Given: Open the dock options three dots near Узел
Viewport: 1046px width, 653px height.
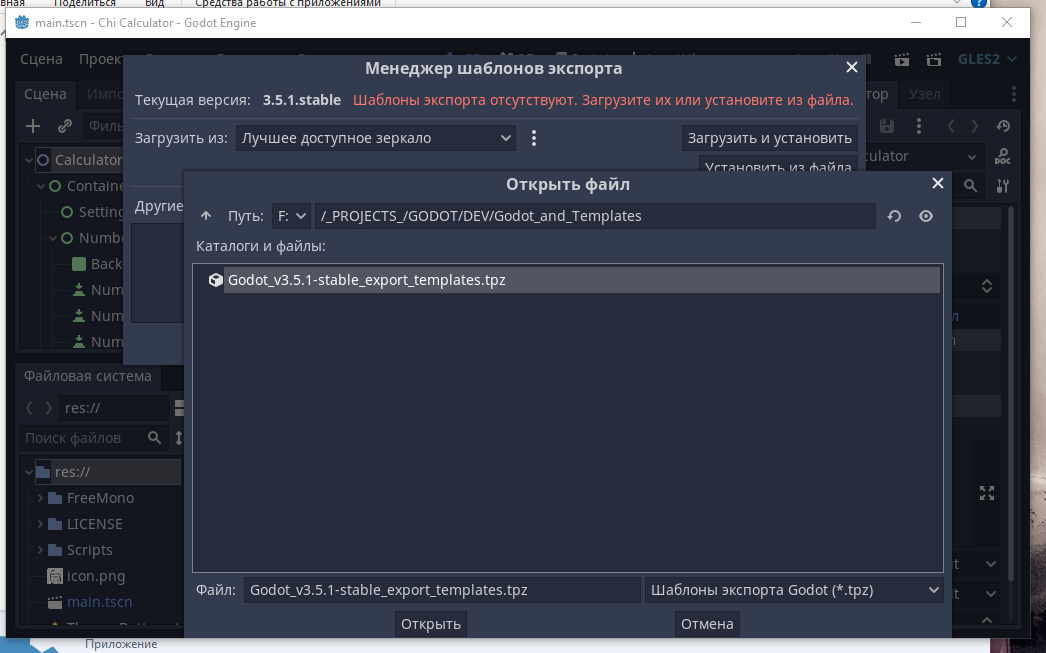Looking at the screenshot, I should [x=1014, y=94].
